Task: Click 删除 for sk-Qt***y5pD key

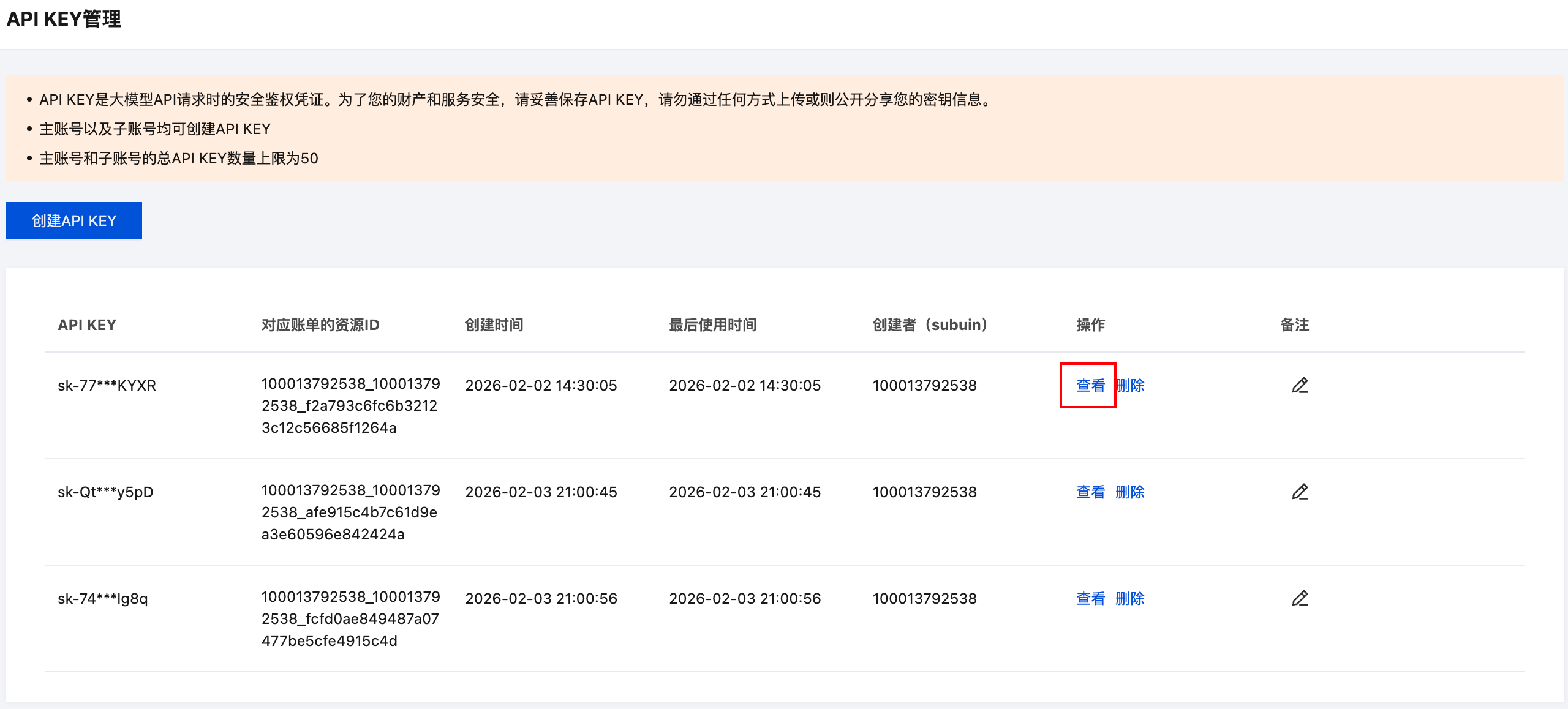Action: 1130,492
